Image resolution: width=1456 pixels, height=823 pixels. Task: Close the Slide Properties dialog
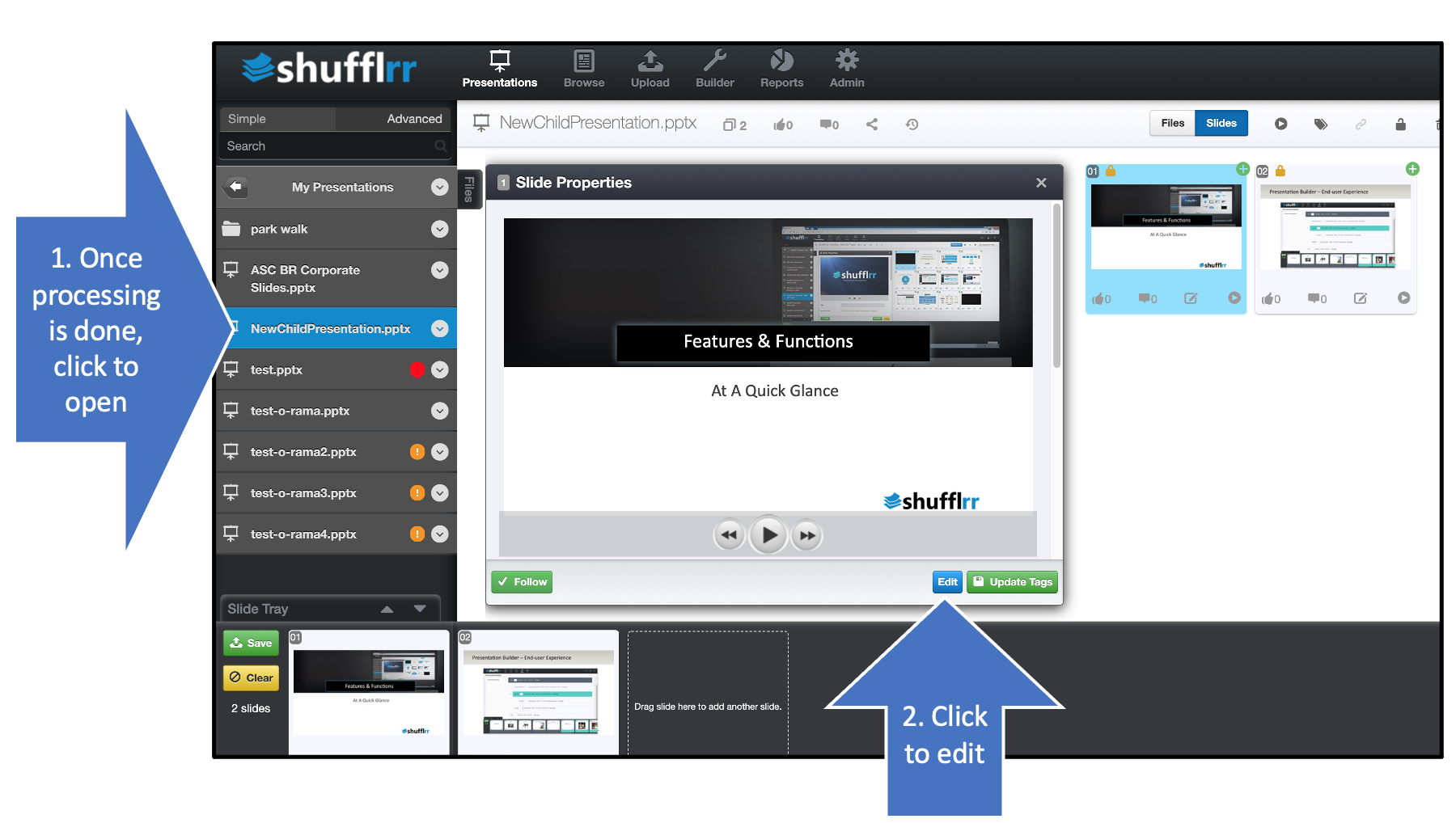tap(1041, 183)
